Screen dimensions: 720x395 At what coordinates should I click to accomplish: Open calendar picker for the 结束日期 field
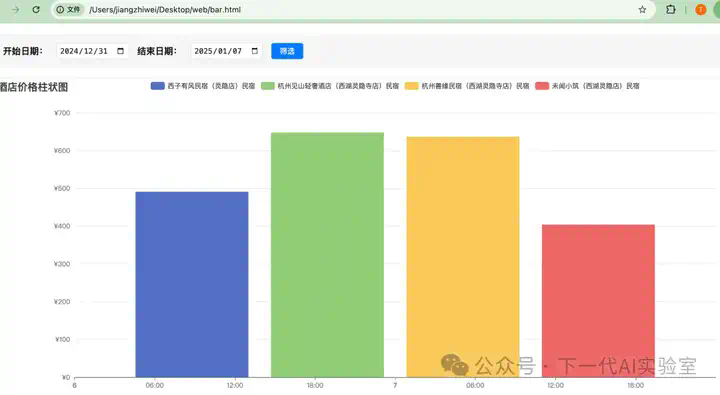(x=254, y=51)
